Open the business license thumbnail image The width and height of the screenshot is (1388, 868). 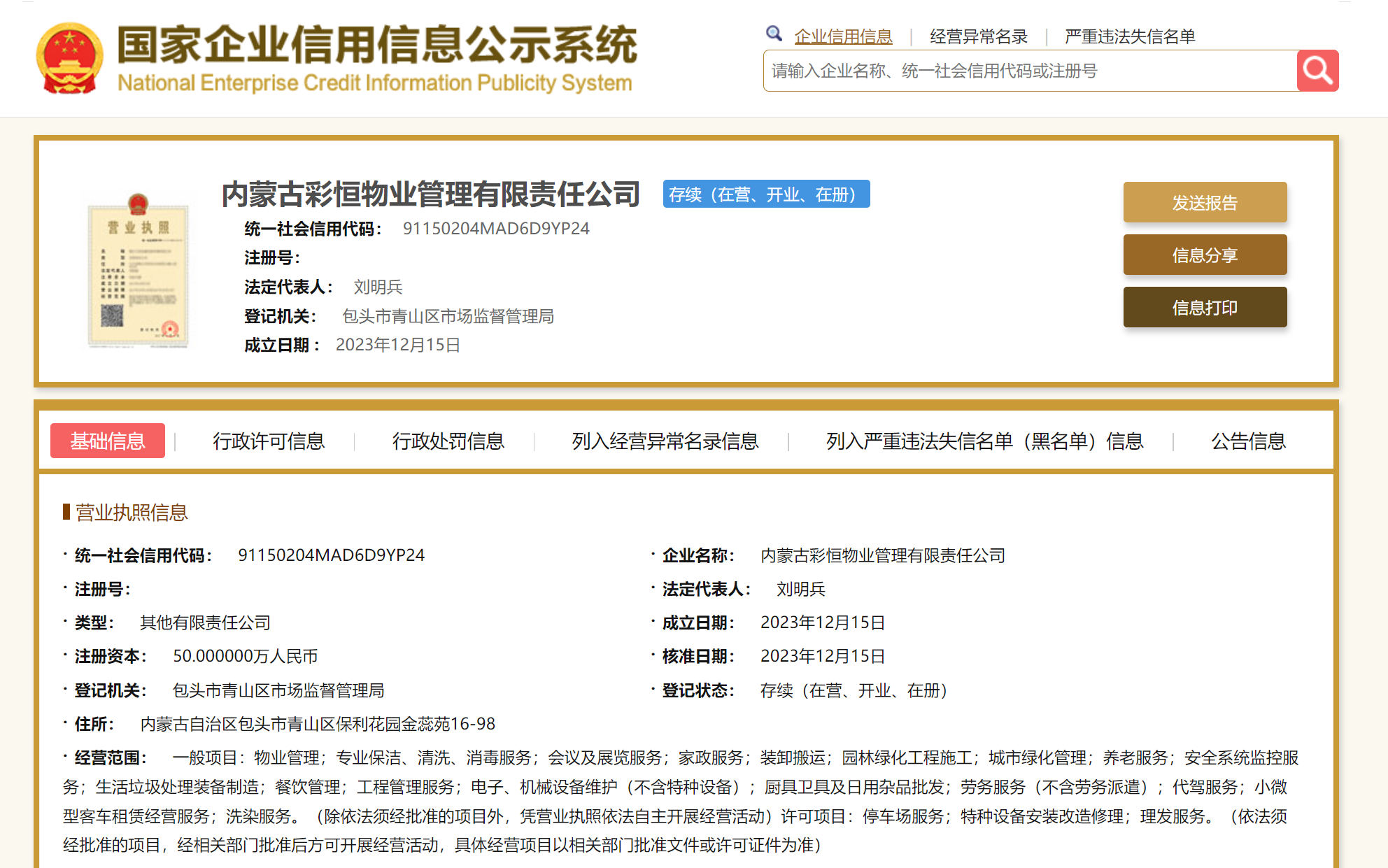[x=138, y=271]
